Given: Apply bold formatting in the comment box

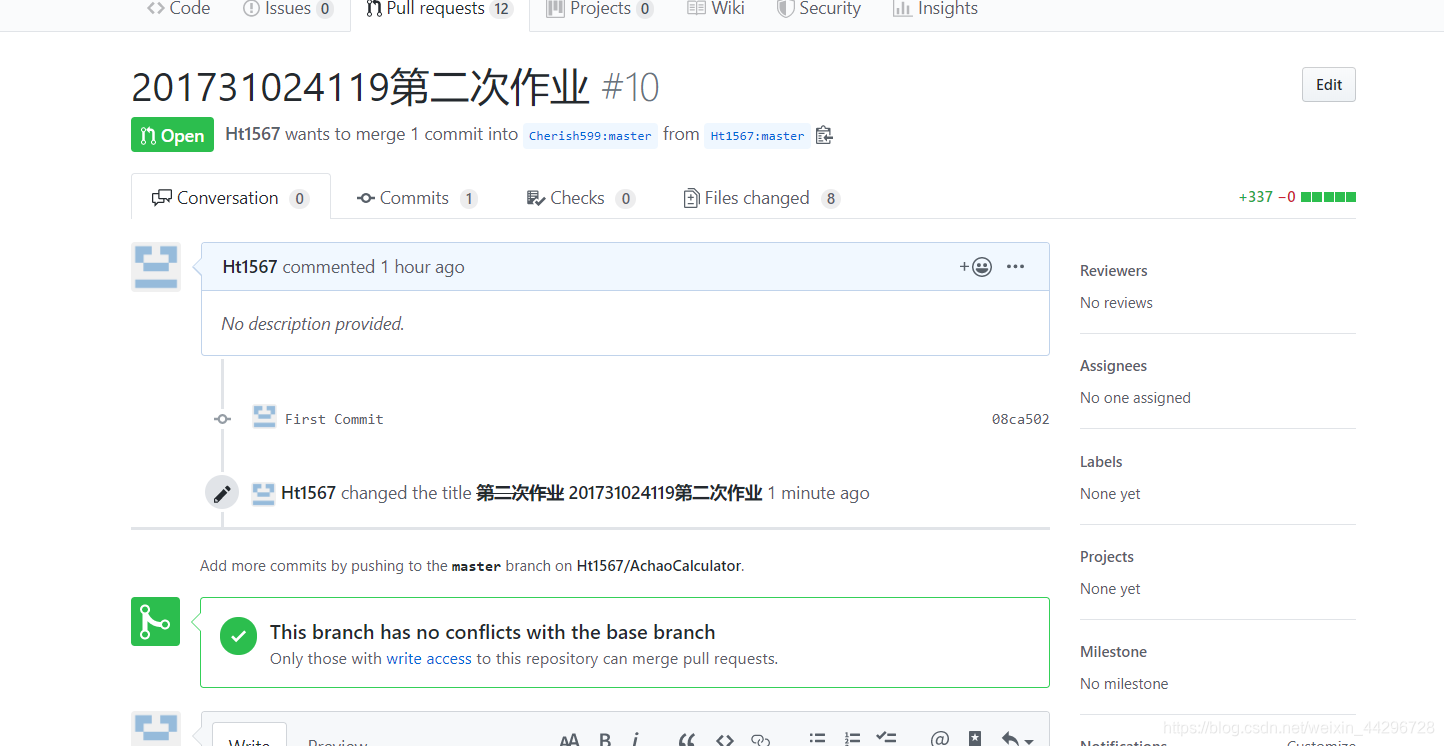Looking at the screenshot, I should 604,738.
